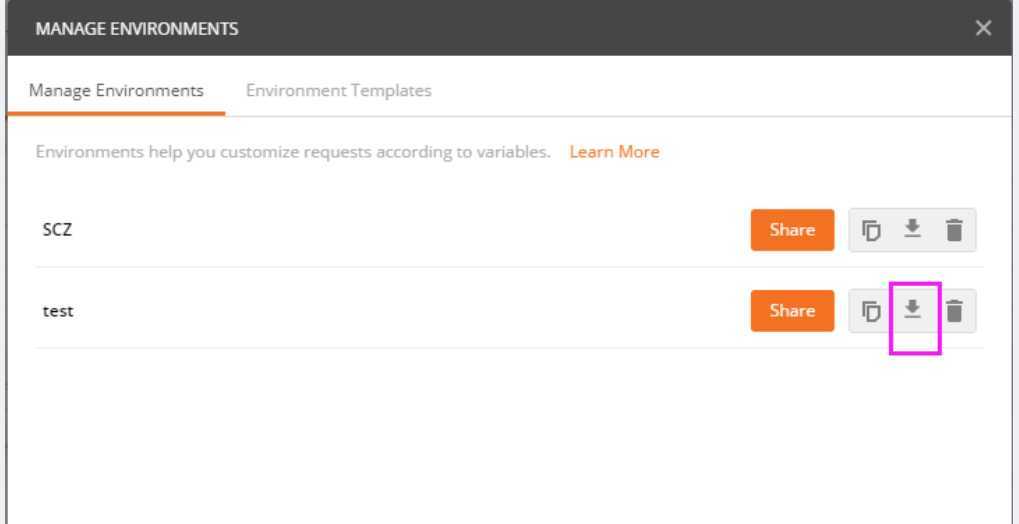
Task: Open the test environment for editing
Action: click(58, 311)
